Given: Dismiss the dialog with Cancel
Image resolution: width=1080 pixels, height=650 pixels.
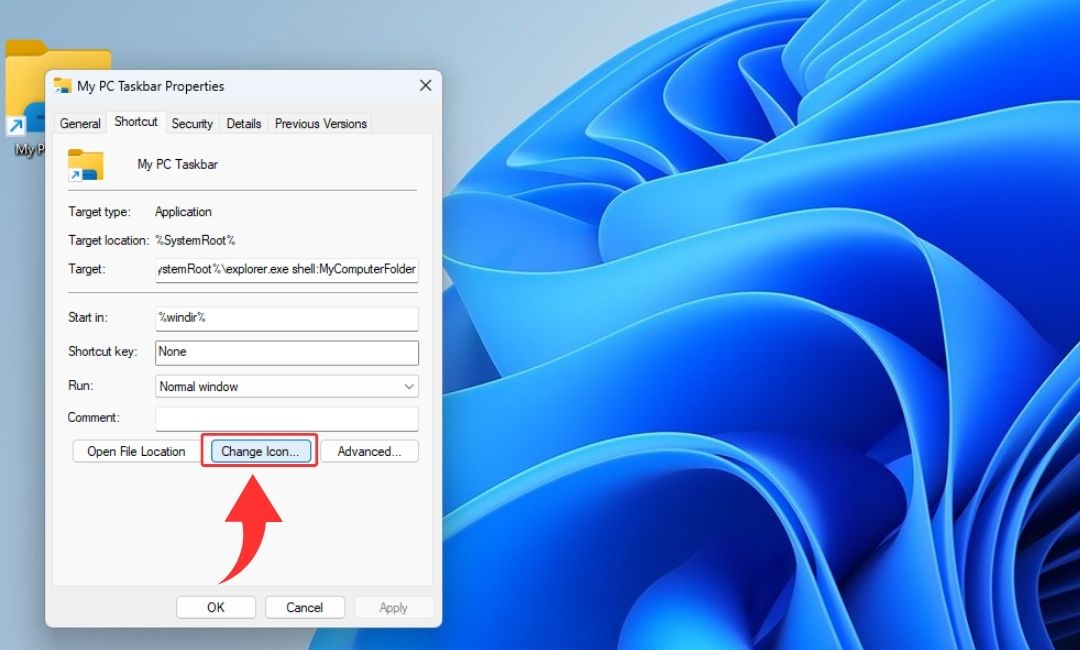Looking at the screenshot, I should 305,607.
